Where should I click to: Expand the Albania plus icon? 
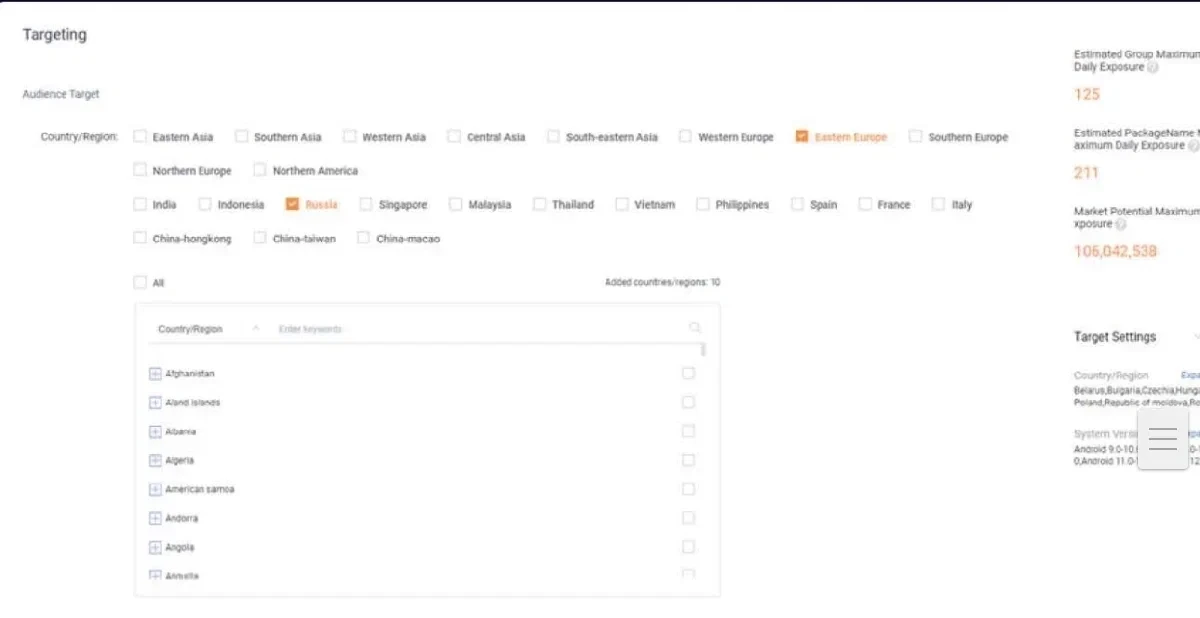(155, 432)
